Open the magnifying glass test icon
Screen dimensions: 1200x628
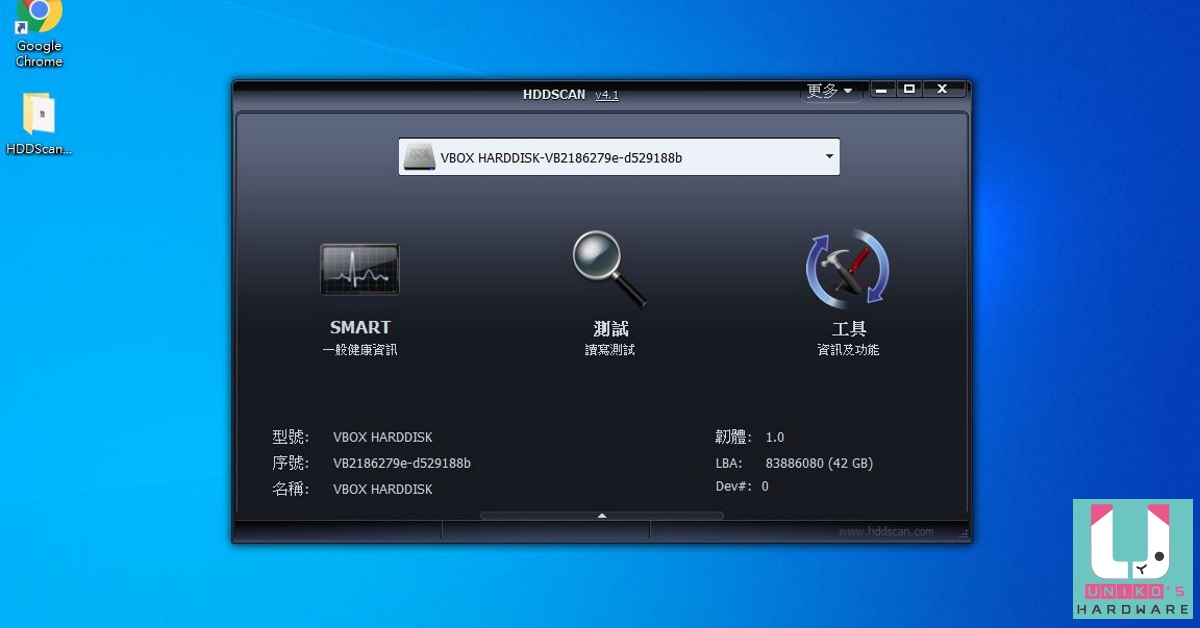coord(609,268)
